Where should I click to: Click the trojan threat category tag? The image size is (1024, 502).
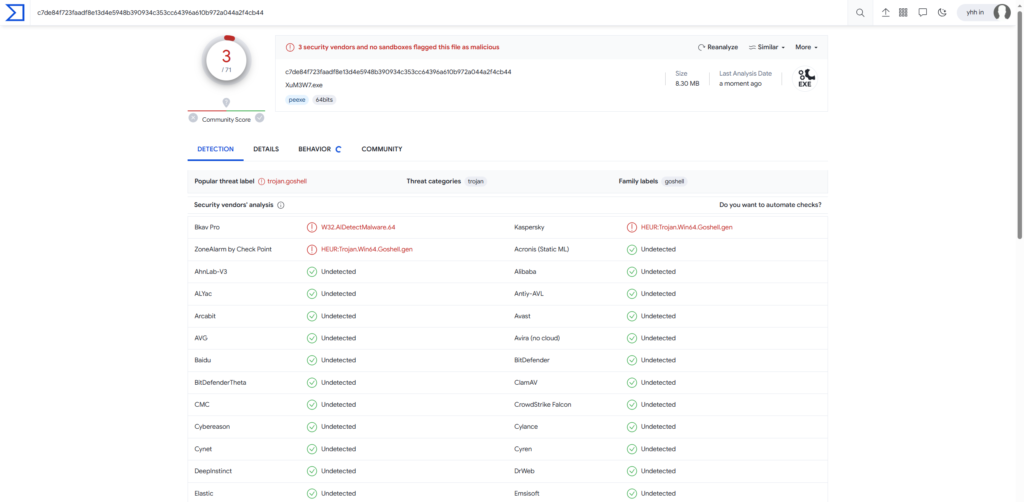[x=475, y=181]
